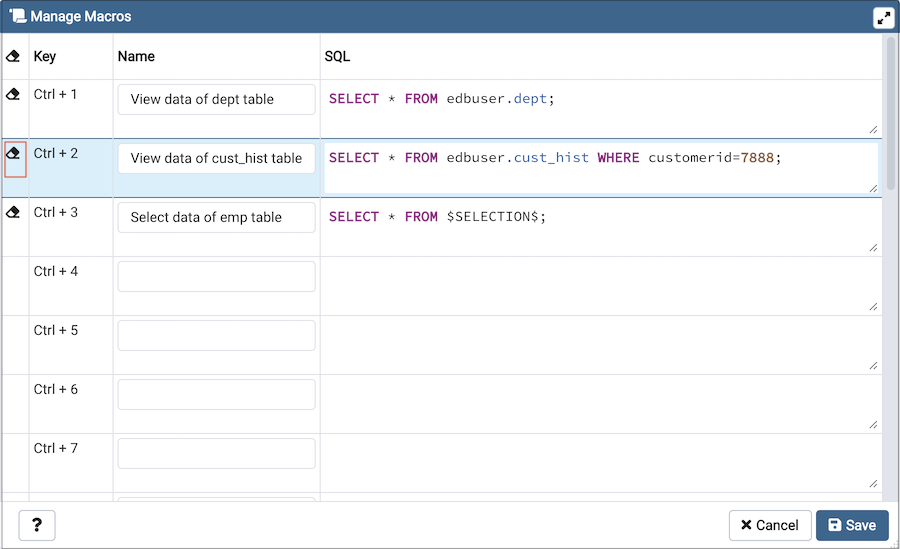Screen dimensions: 900x549
Task: Clear the Ctrl + 3 macro row
Action: (14, 213)
